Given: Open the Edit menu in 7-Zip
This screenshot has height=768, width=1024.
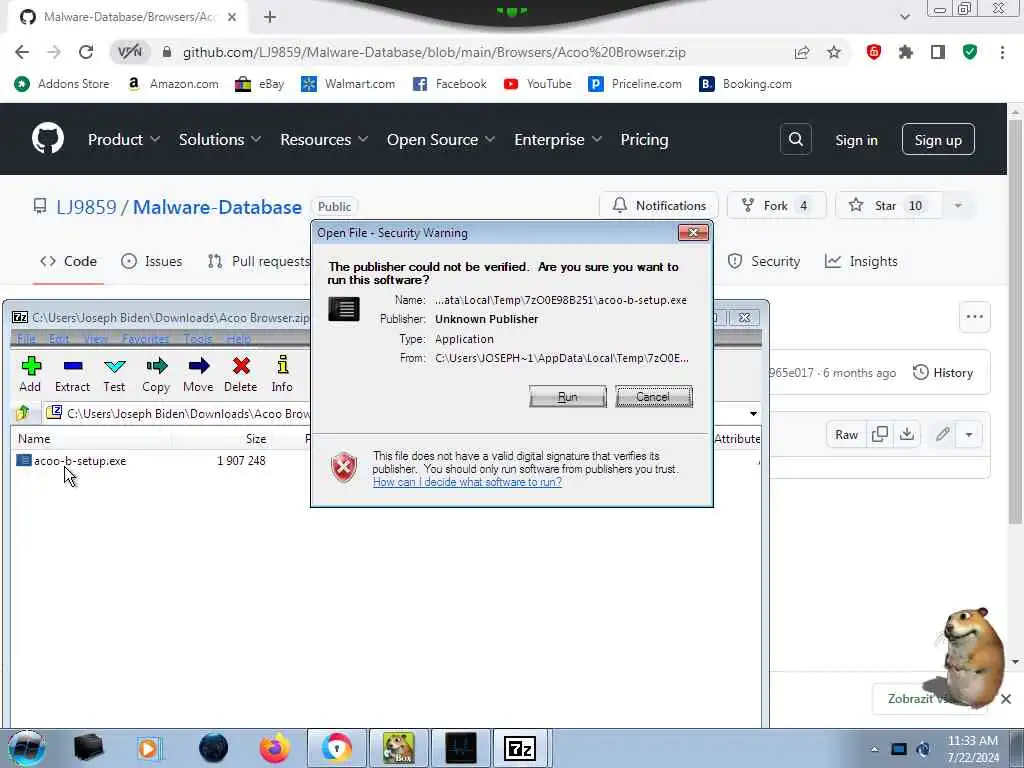Looking at the screenshot, I should point(59,339).
